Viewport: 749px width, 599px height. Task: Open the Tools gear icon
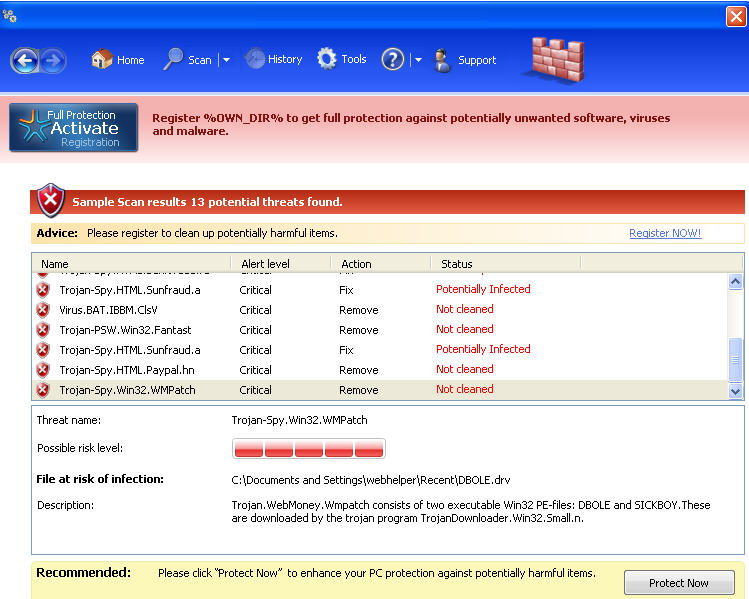pos(327,59)
